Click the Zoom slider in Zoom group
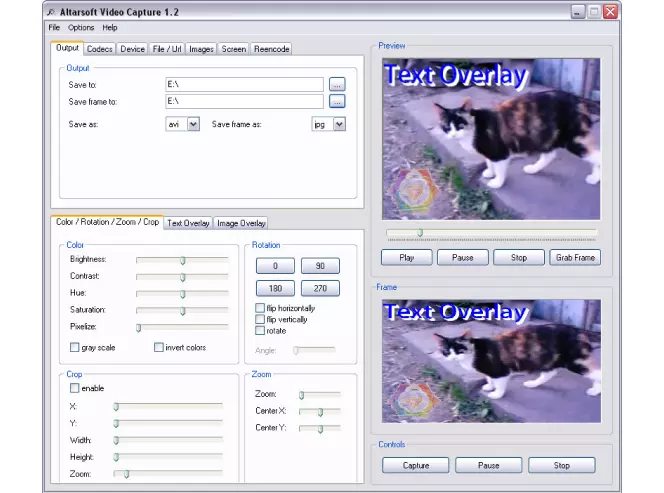Screen dimensions: 664x493 click(x=302, y=396)
